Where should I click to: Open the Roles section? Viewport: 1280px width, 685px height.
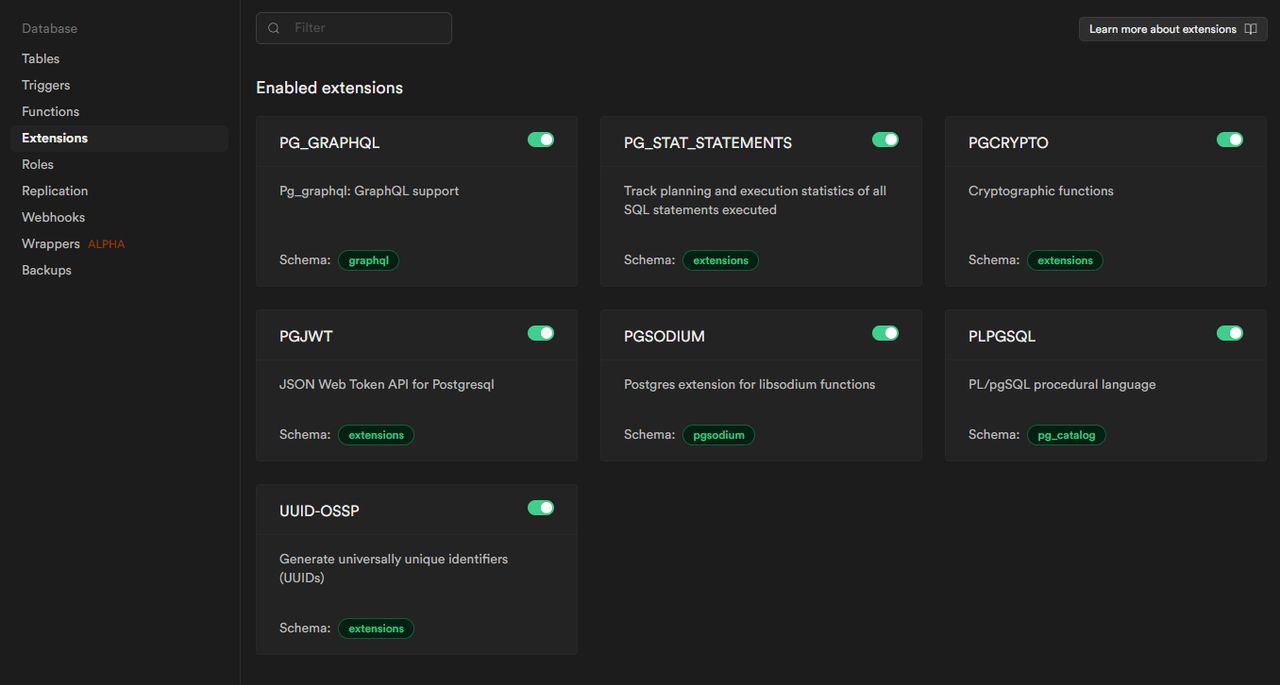(37, 164)
